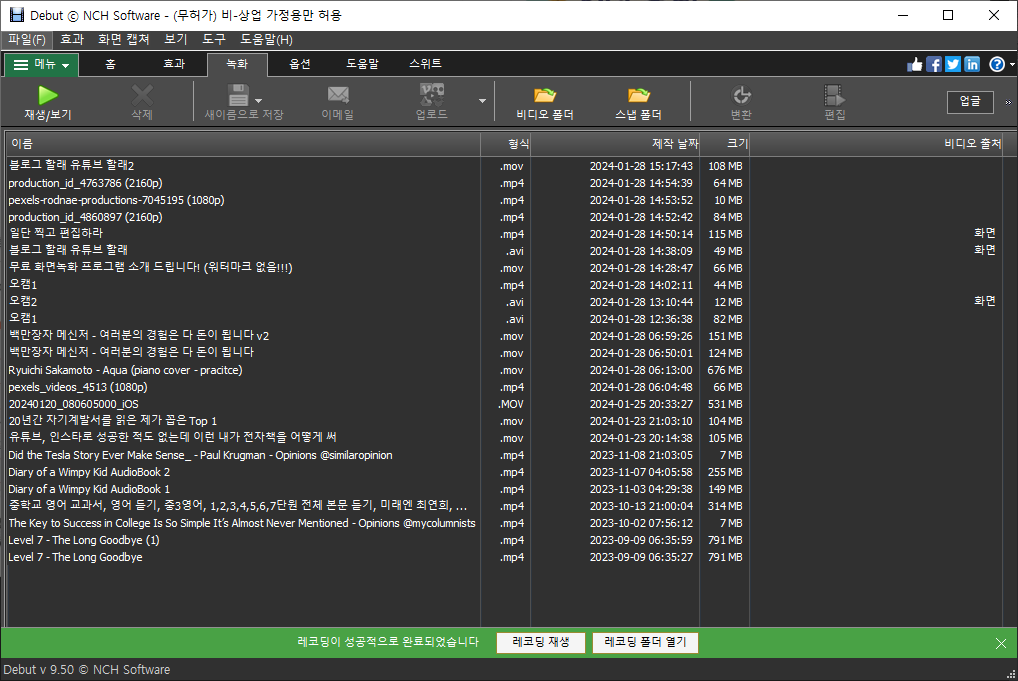The width and height of the screenshot is (1018, 681).
Task: Select the file production_id_4763786 (2160p)
Action: click(x=85, y=183)
